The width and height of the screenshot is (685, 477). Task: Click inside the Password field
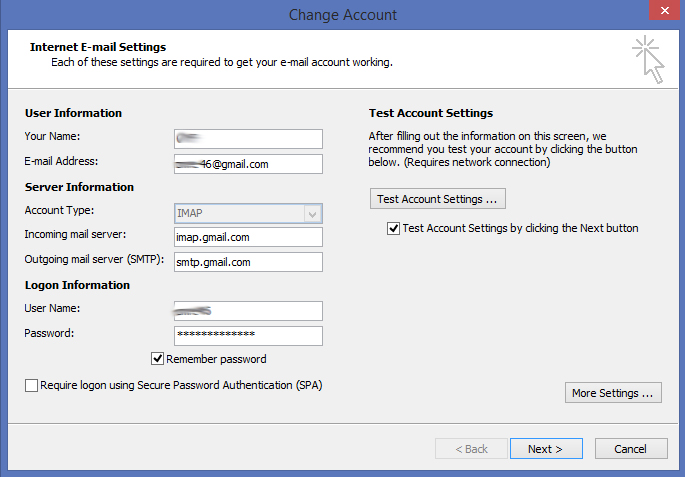tap(247, 335)
